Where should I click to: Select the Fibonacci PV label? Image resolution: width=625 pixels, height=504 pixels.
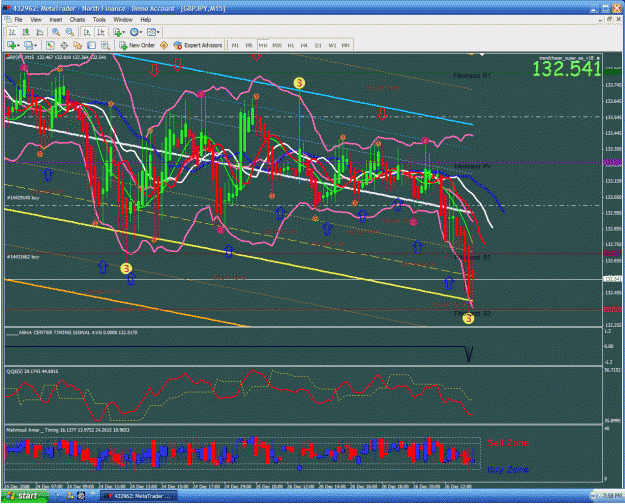[x=472, y=166]
